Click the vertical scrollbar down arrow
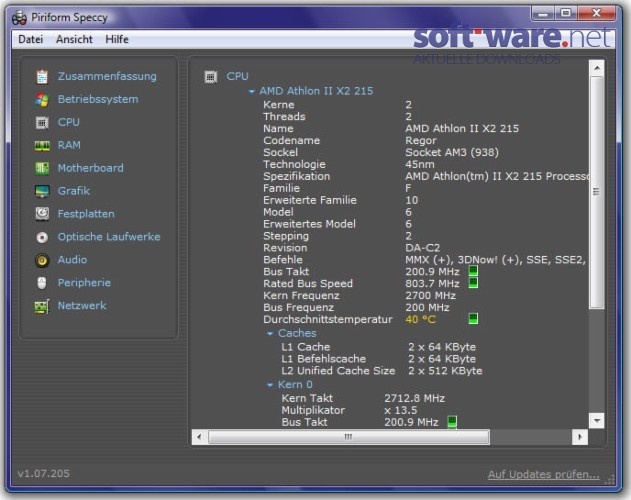The height and width of the screenshot is (500, 631). click(597, 421)
